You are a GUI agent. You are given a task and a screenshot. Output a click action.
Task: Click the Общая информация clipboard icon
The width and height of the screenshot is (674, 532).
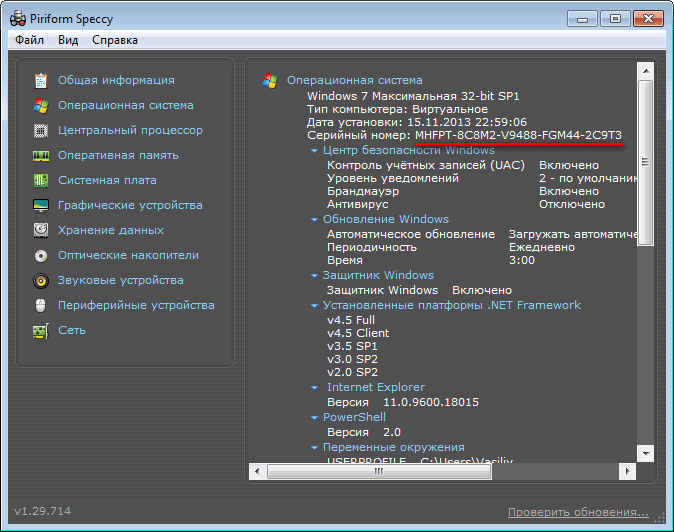coord(41,80)
